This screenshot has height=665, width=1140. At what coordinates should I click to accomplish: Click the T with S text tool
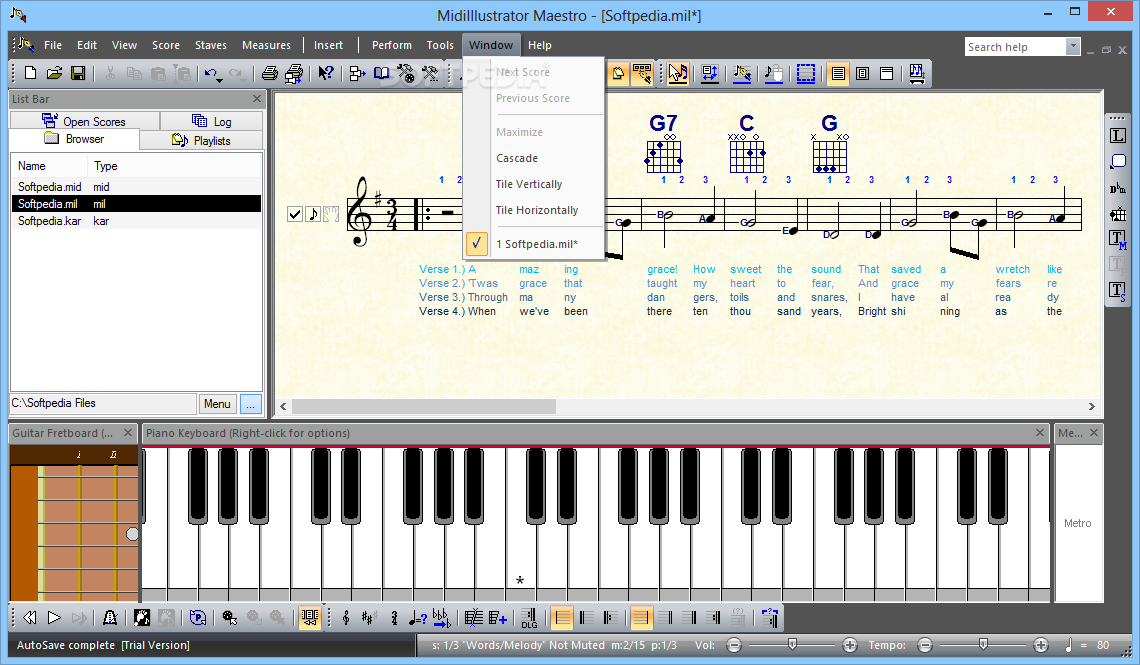tap(1117, 291)
